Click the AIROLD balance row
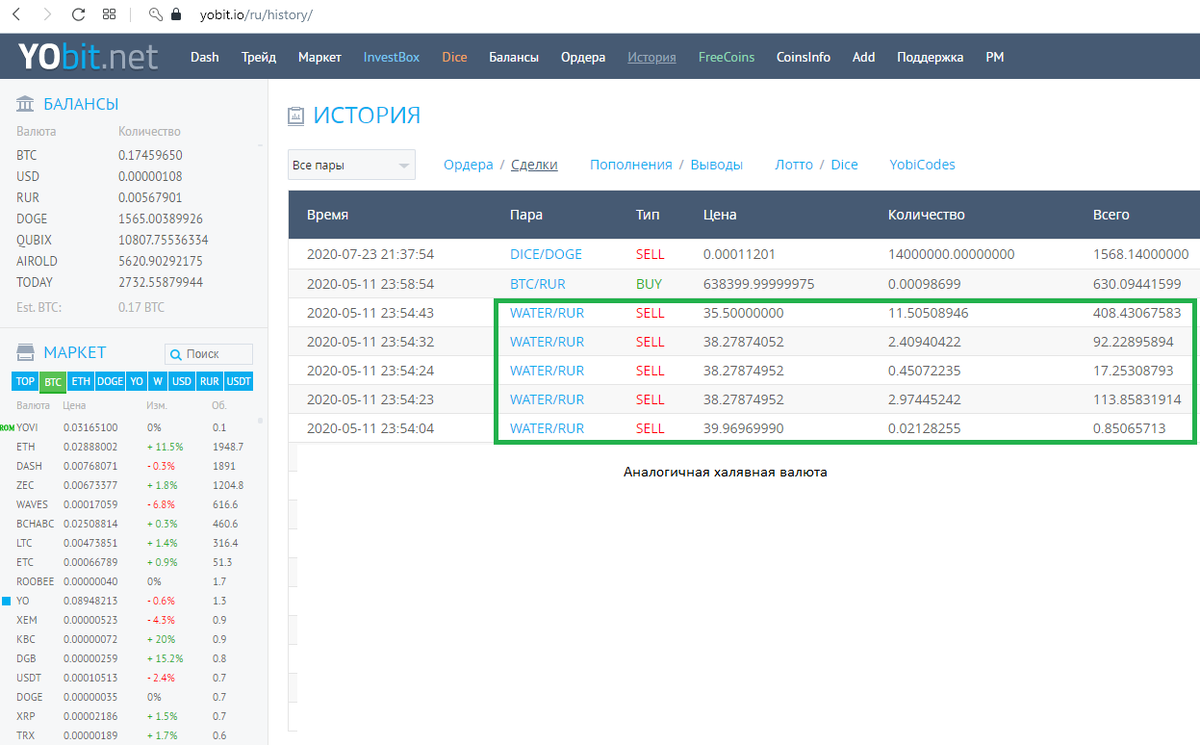Image resolution: width=1200 pixels, height=745 pixels. click(134, 261)
